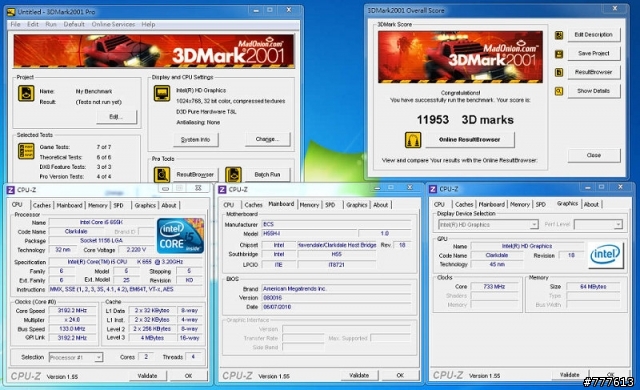Click the display monitor icon in Display settings

tap(162, 93)
